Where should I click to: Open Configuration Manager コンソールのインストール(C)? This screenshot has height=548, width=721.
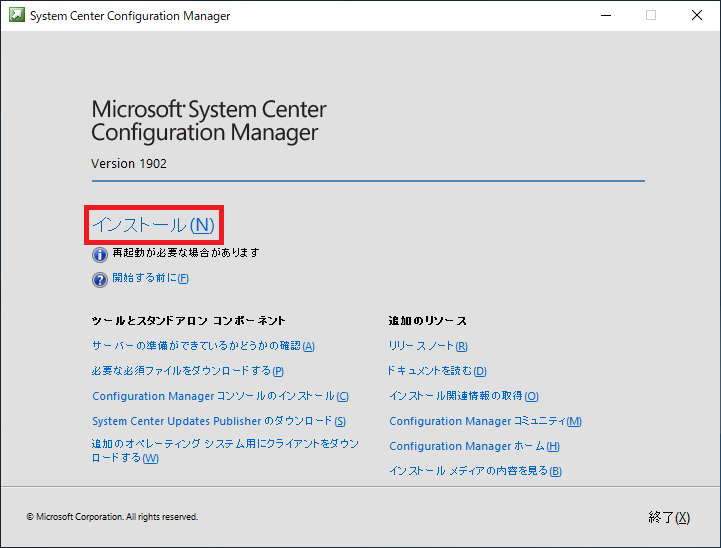[220, 396]
